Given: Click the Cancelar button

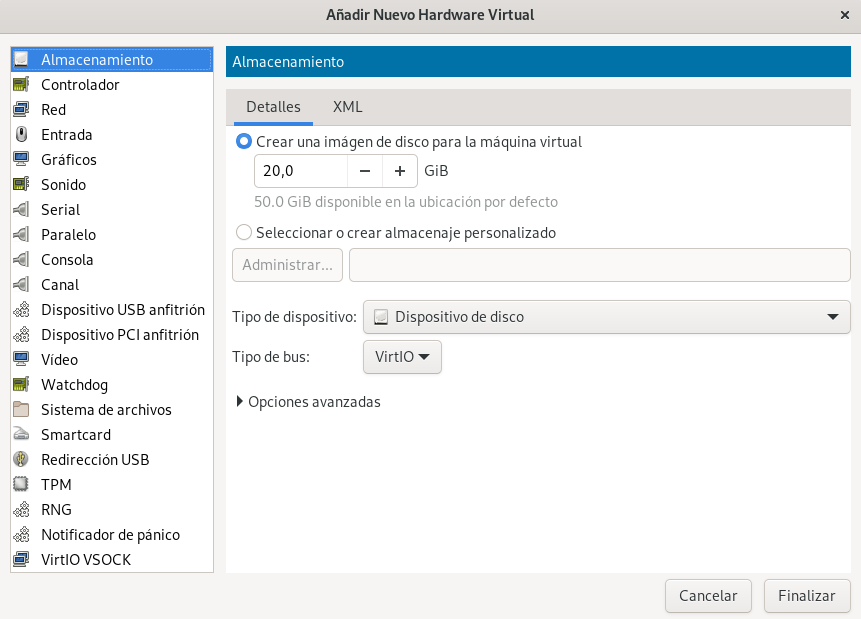Looking at the screenshot, I should (x=708, y=596).
